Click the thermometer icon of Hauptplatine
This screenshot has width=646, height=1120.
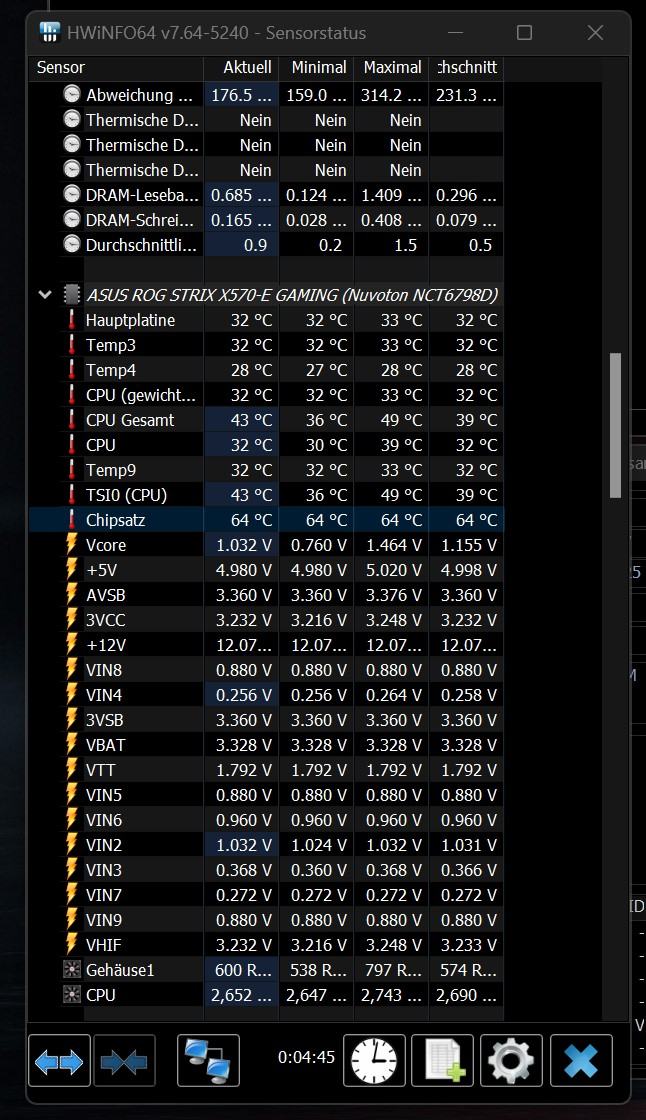click(71, 319)
